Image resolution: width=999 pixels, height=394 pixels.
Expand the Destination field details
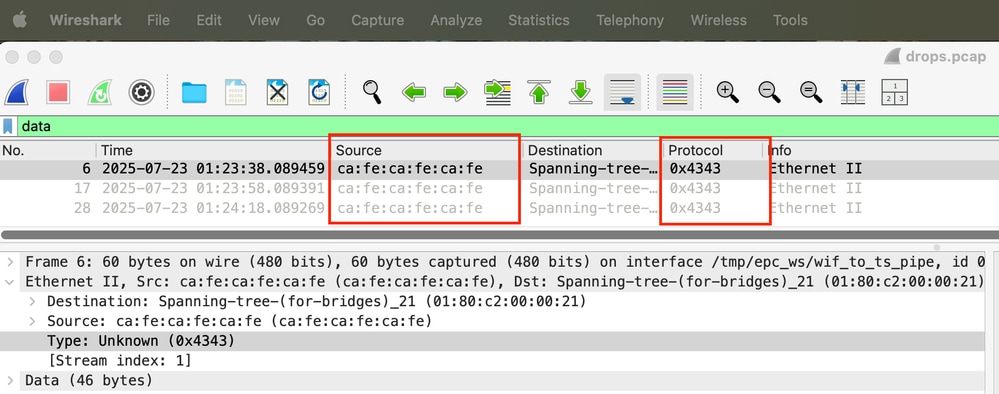point(33,302)
